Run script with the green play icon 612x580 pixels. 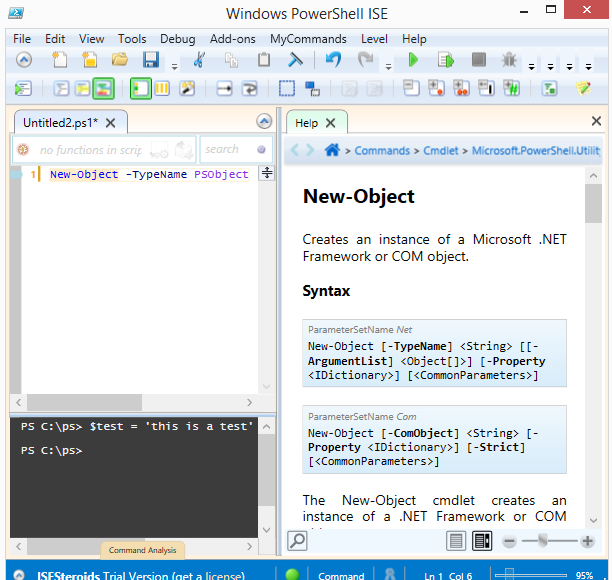413,60
